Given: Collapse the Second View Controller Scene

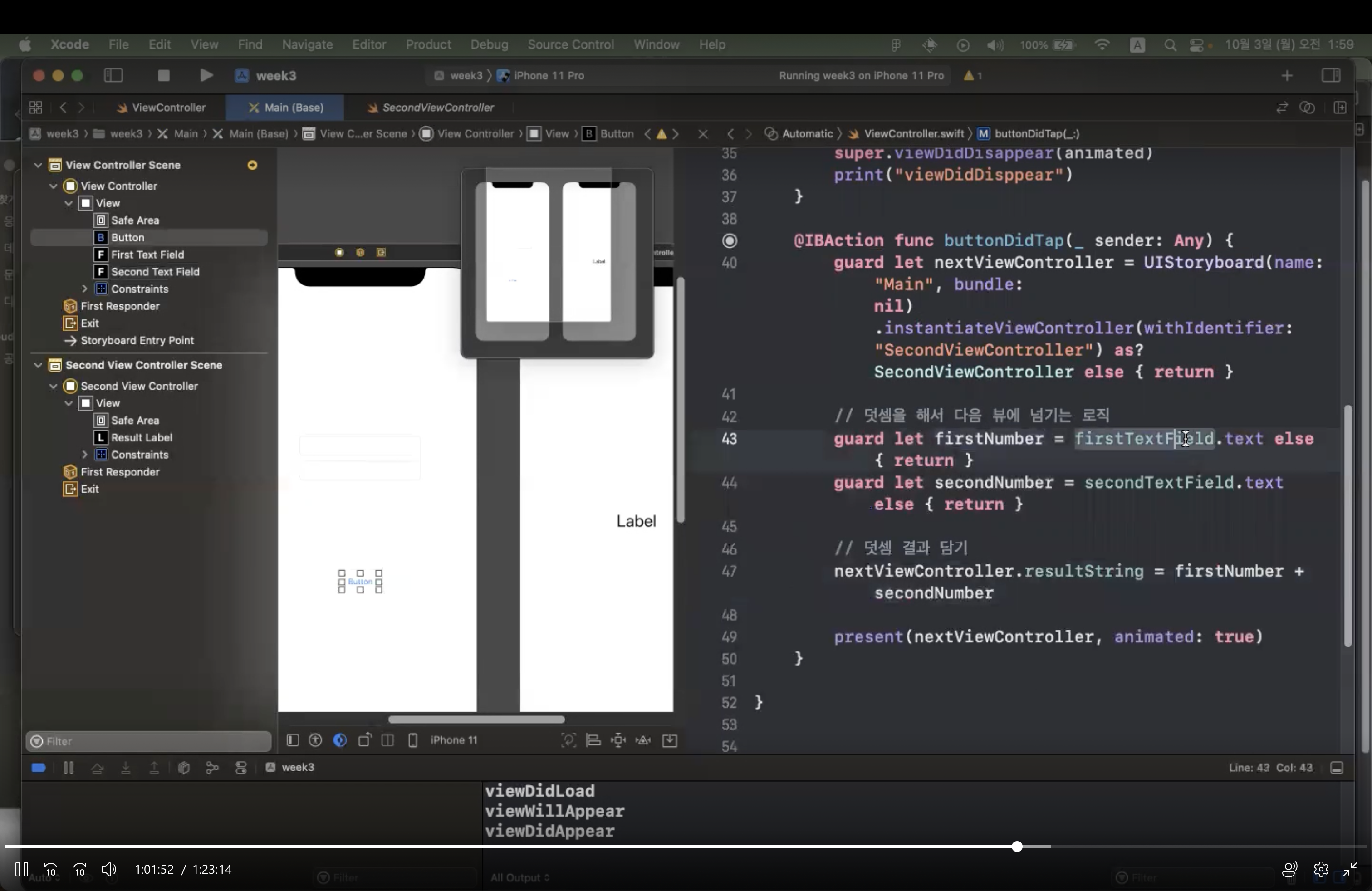Looking at the screenshot, I should pyautogui.click(x=38, y=365).
